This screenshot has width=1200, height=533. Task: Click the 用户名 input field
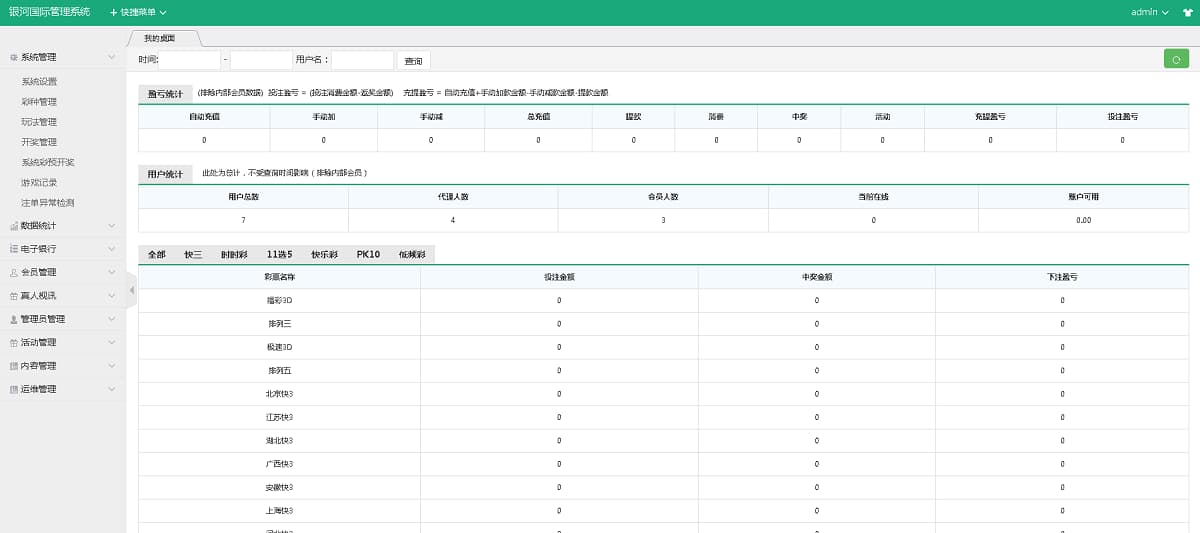362,61
